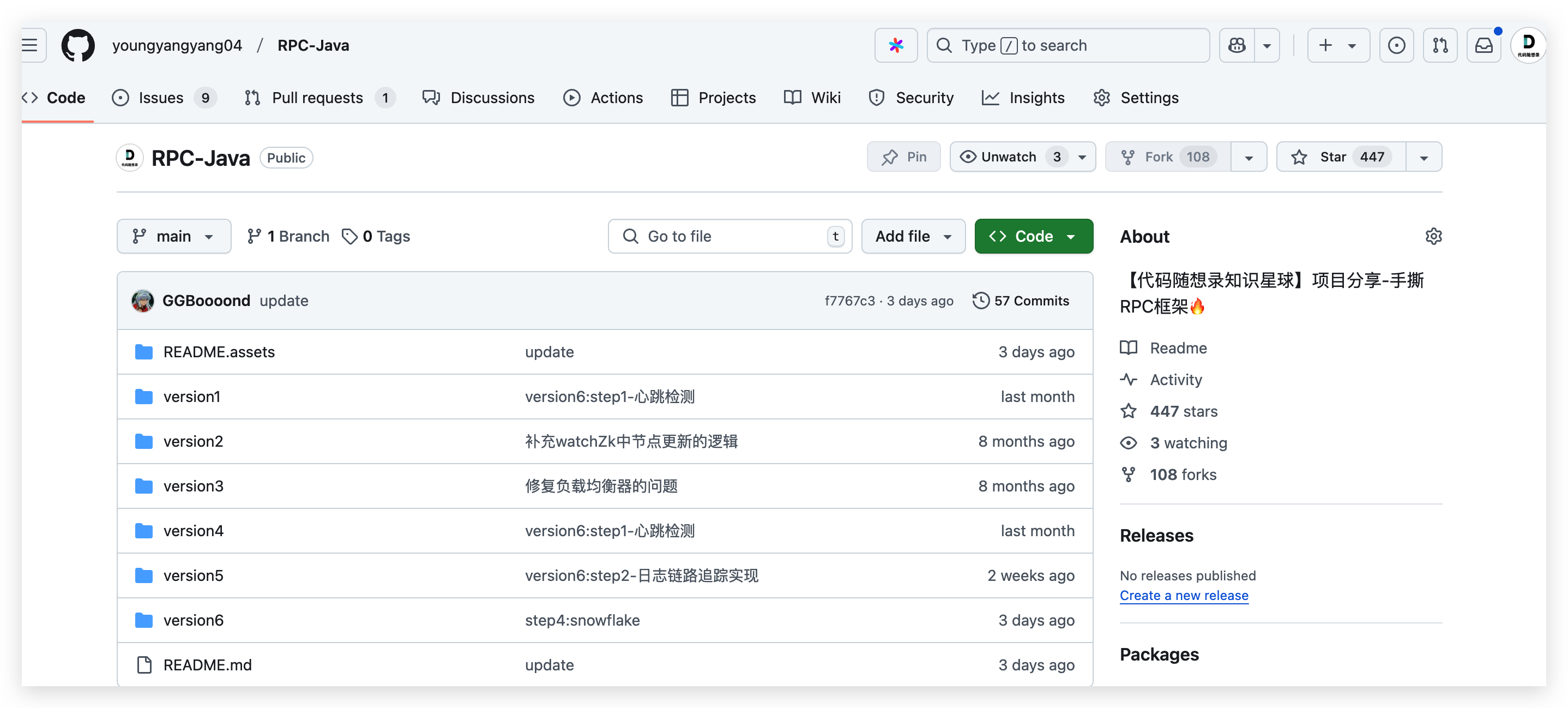
Task: Expand the create new dropdown caret
Action: click(1352, 45)
